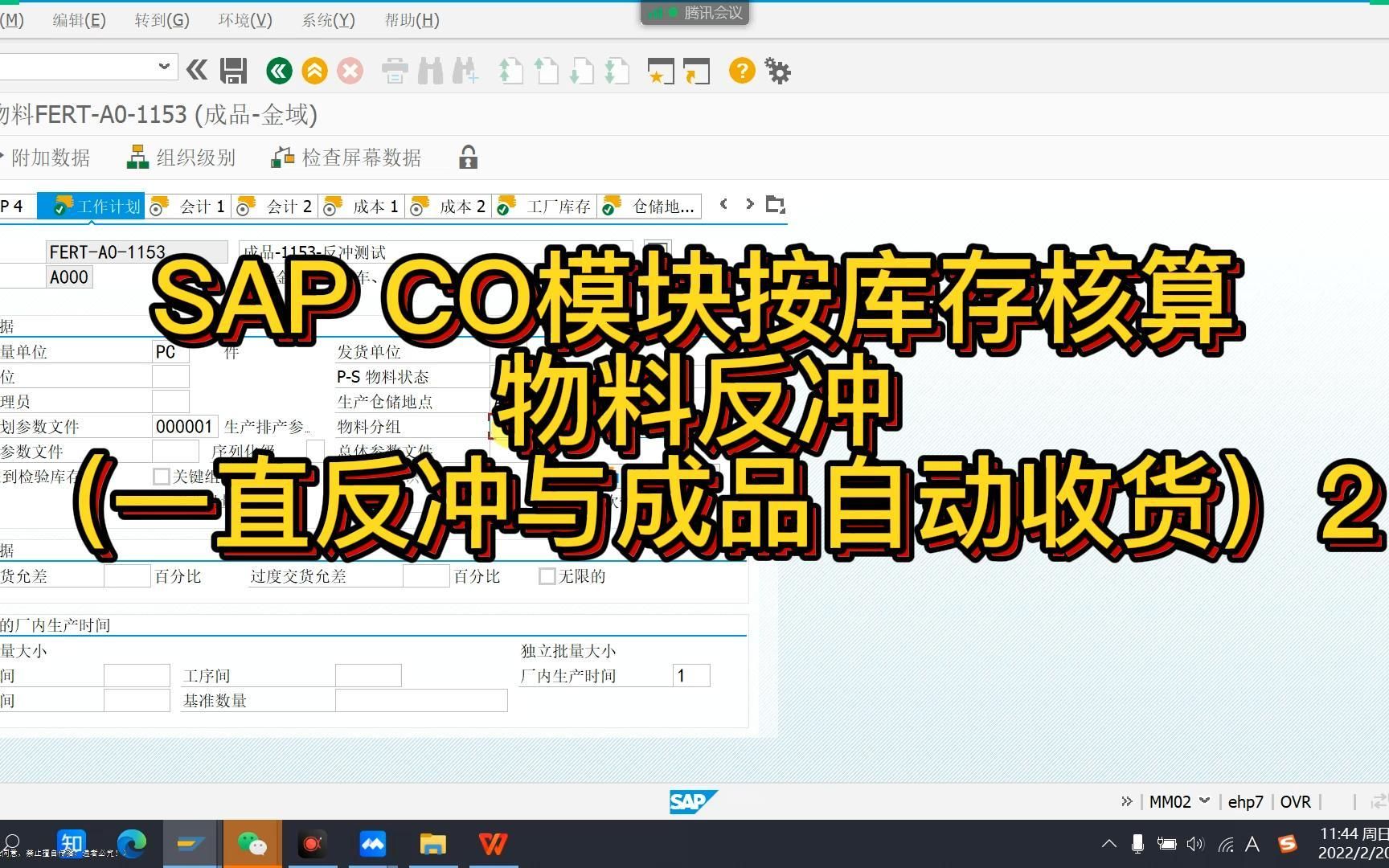Screen dimensions: 1389x868
Task: Click the green Back arrow icon
Action: point(279,71)
